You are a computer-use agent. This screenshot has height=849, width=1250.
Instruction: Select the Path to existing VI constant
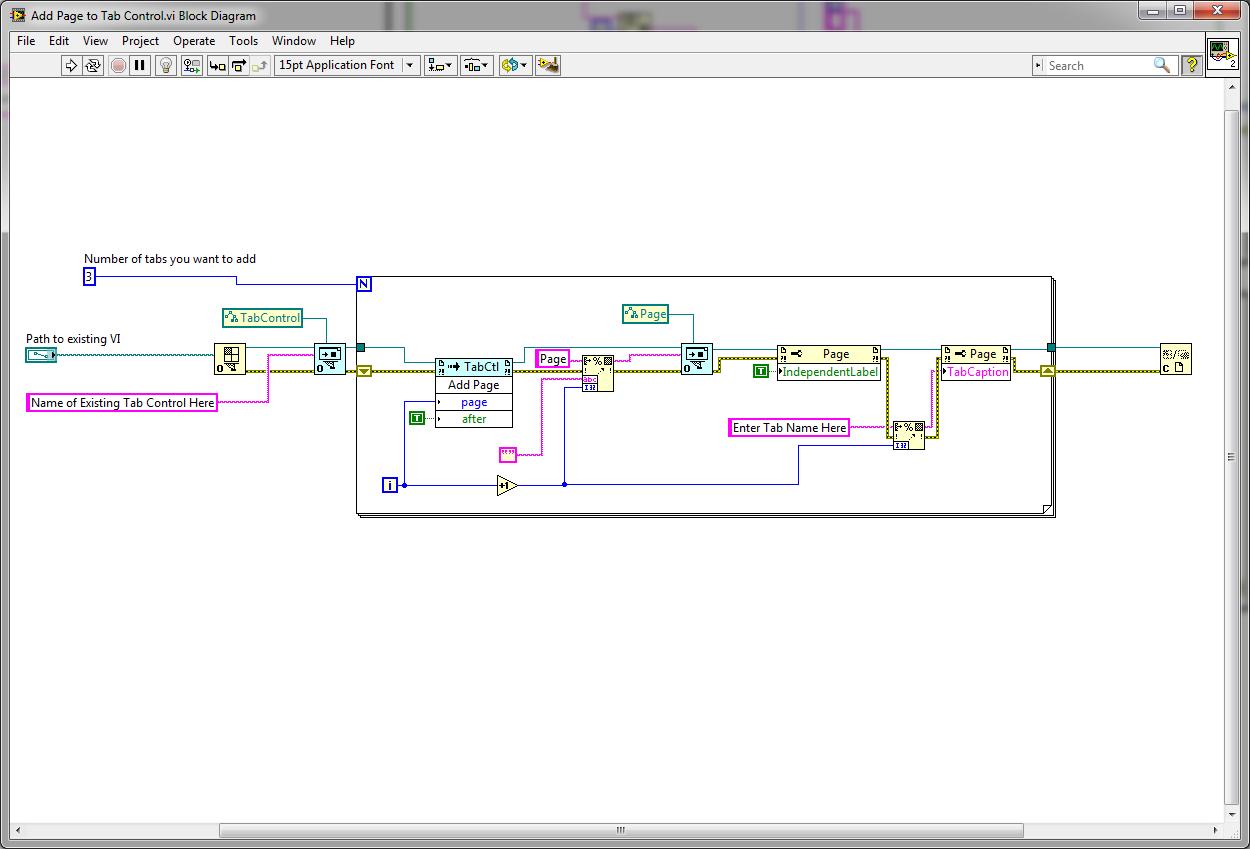(41, 355)
